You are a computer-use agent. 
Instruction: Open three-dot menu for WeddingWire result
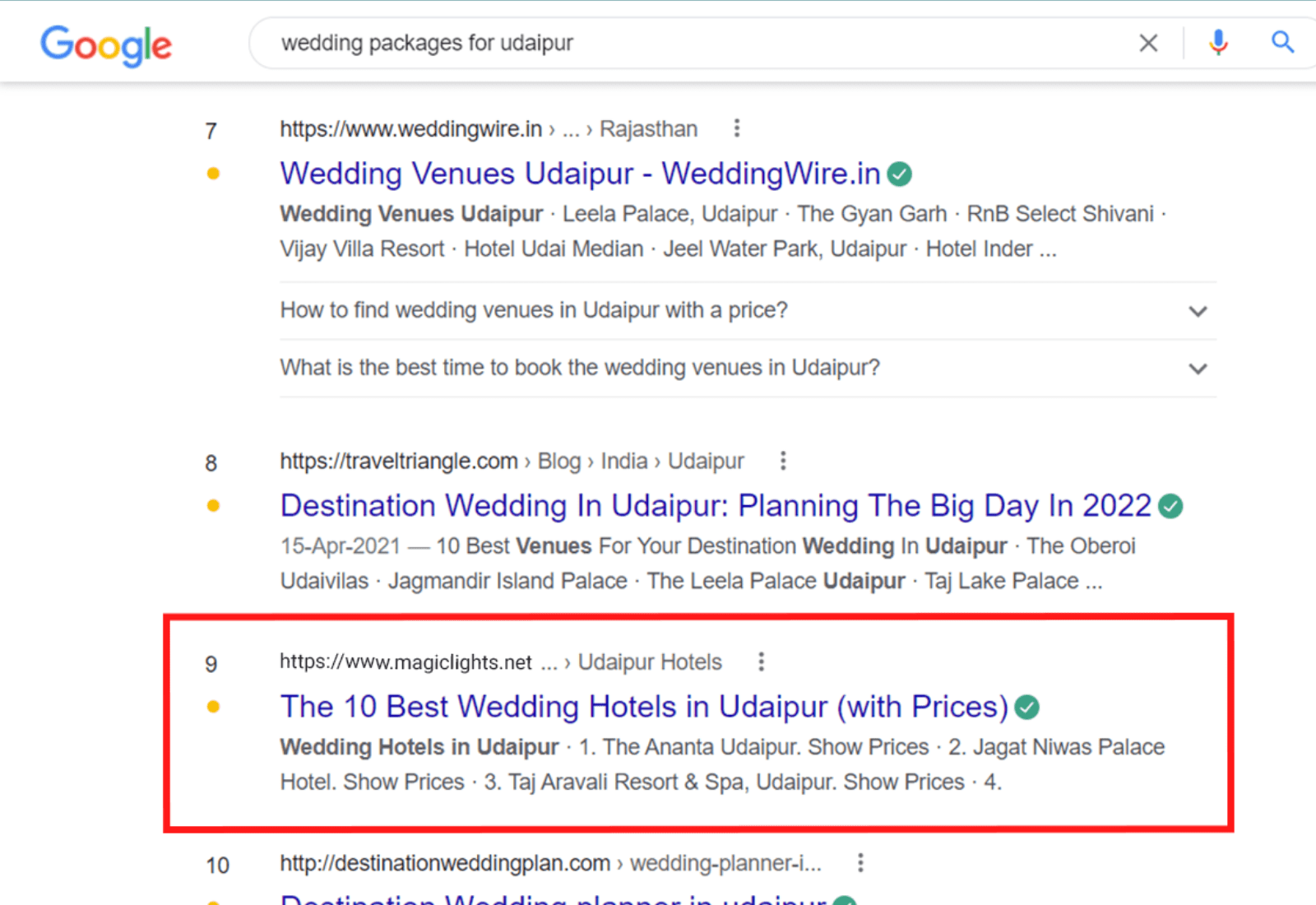point(736,128)
